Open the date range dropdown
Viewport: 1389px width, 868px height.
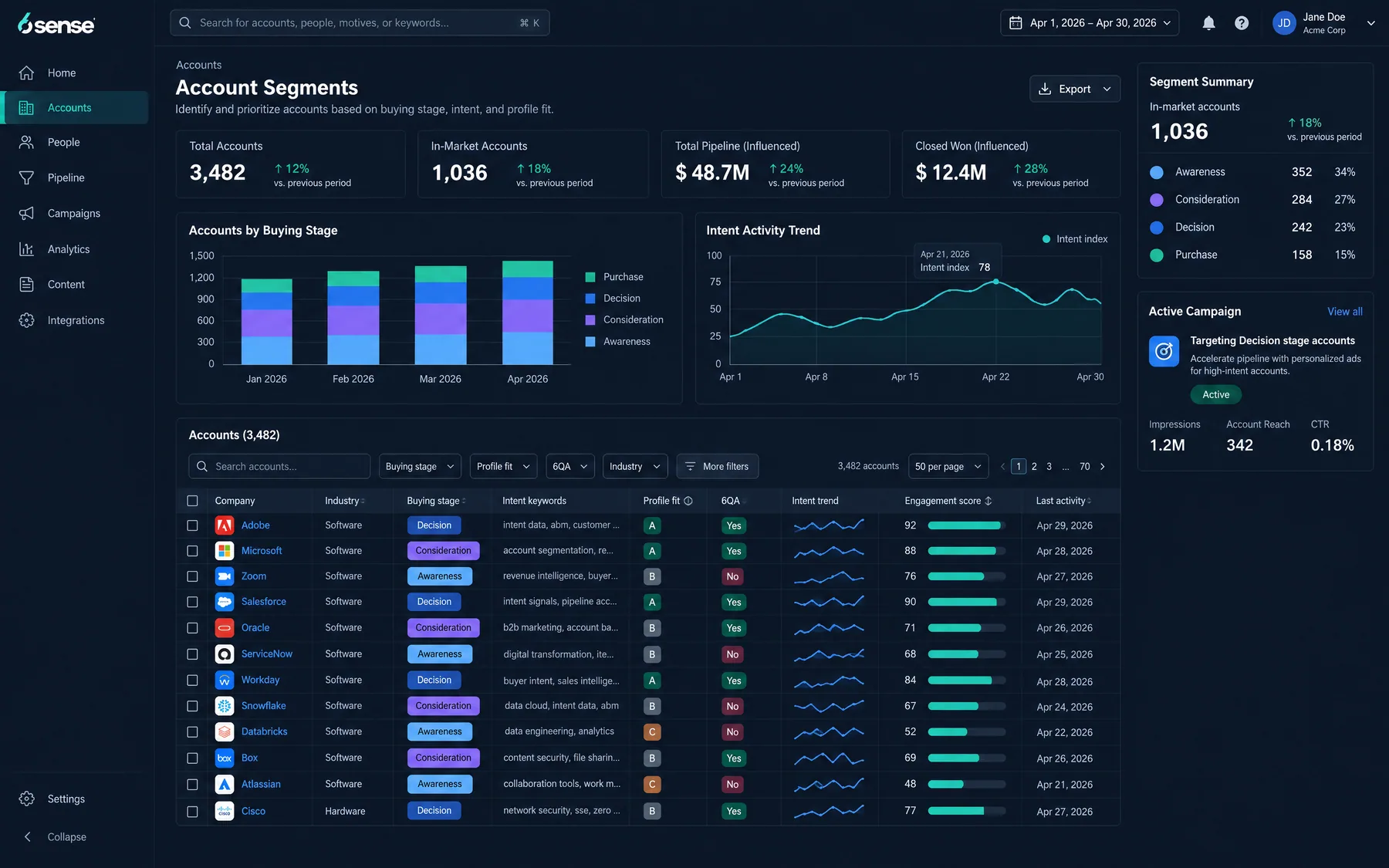1090,23
